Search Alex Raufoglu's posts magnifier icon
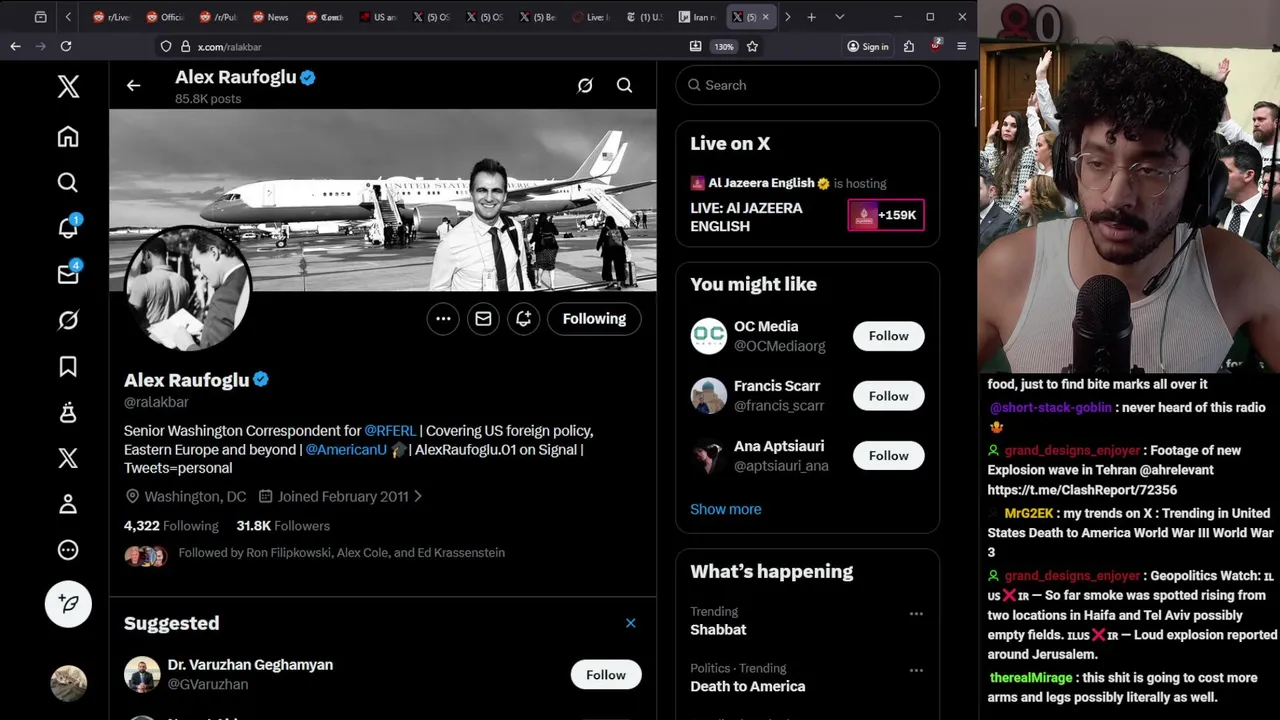 (624, 85)
